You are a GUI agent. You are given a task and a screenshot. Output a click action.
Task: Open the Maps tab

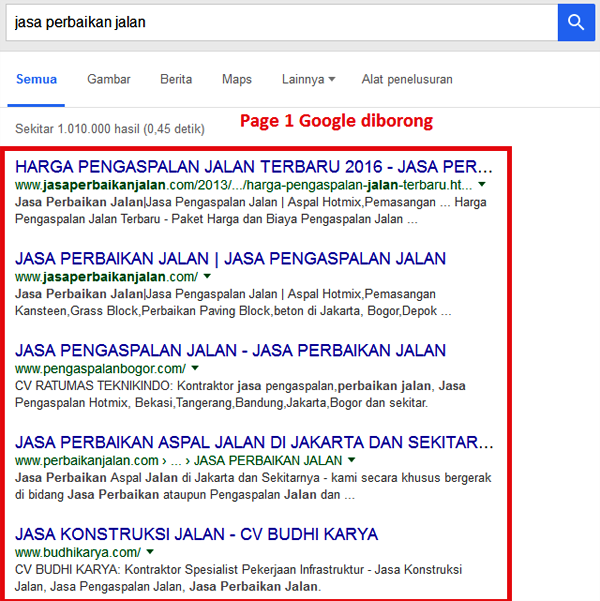point(237,79)
